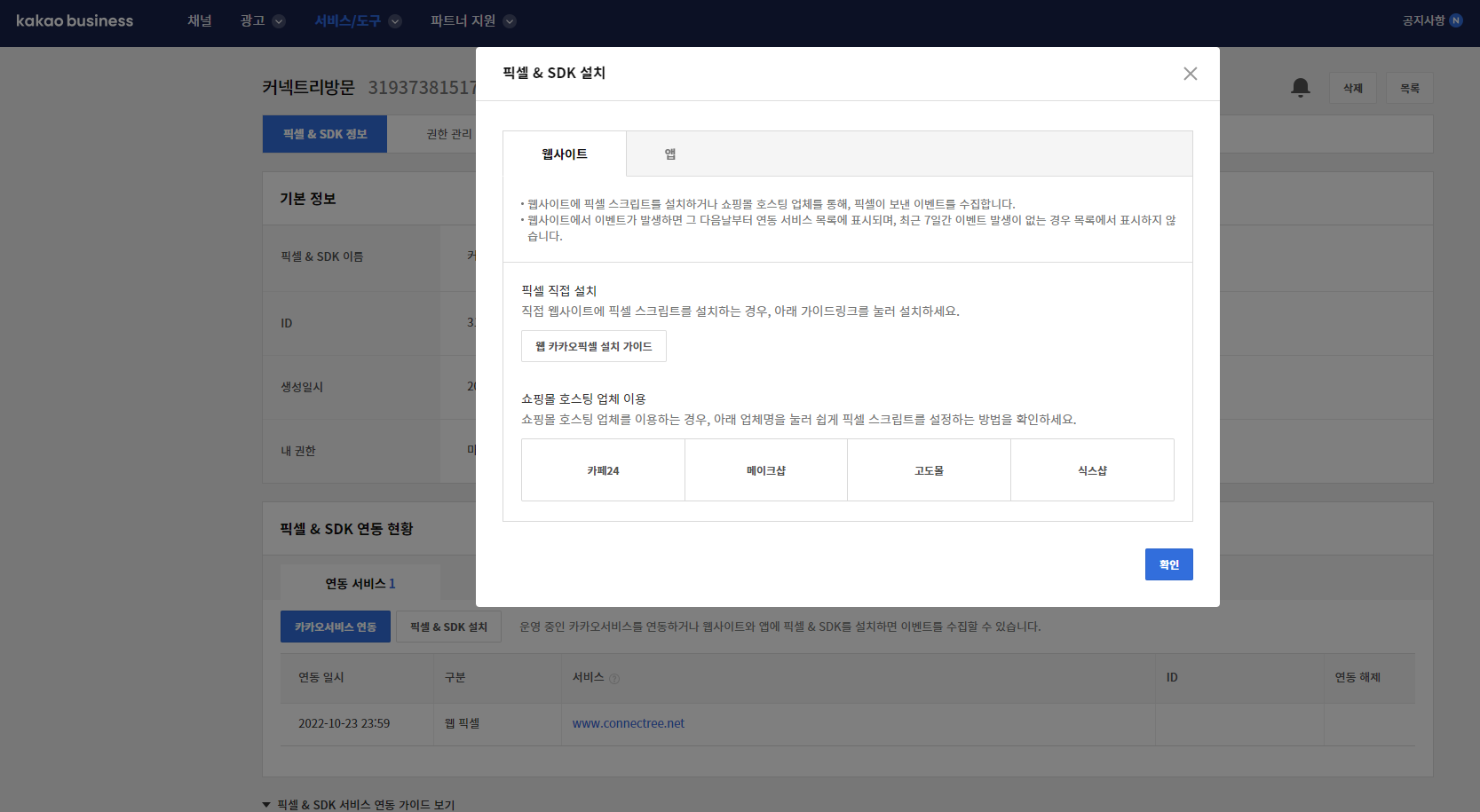The height and width of the screenshot is (812, 1480).
Task: Expand the 서비스/도구 menu chevron
Action: 395,21
